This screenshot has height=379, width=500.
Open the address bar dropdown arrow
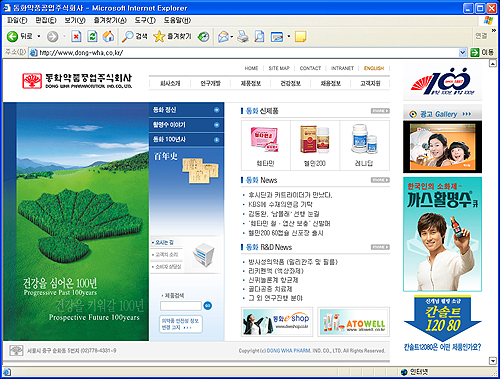pyautogui.click(x=462, y=53)
